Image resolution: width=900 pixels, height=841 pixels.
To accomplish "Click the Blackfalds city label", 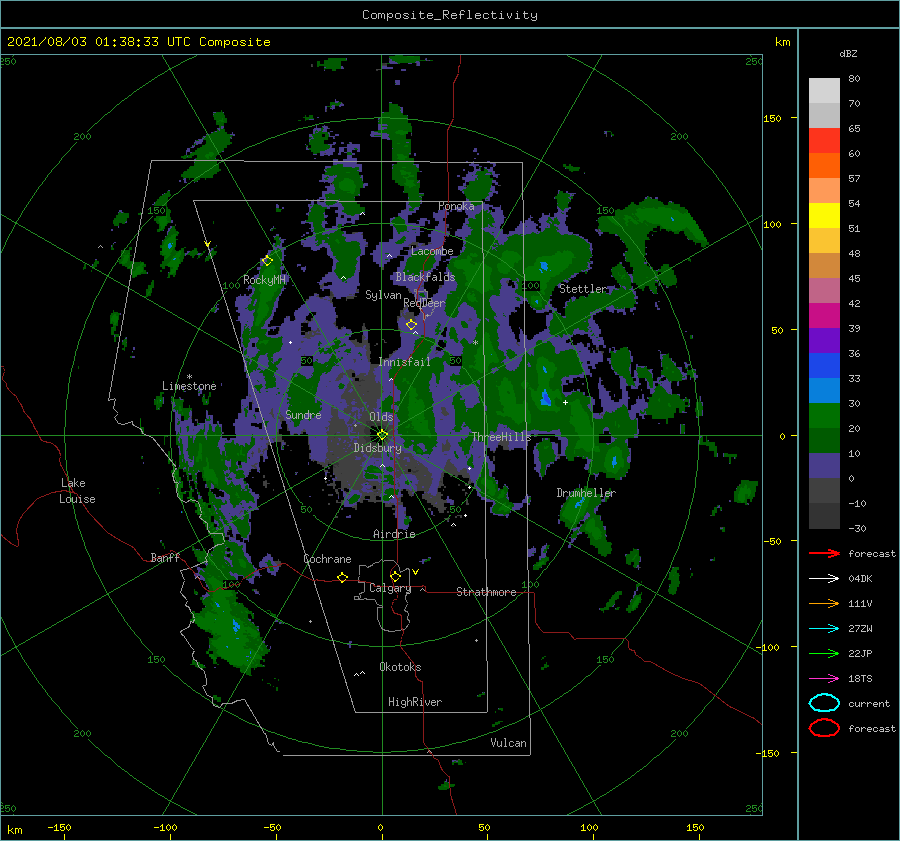I will click(x=425, y=277).
